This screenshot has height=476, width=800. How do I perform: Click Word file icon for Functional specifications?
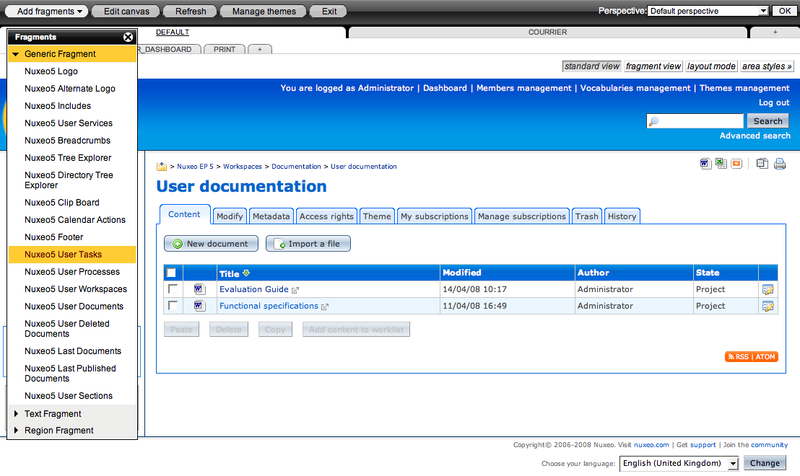click(x=199, y=306)
